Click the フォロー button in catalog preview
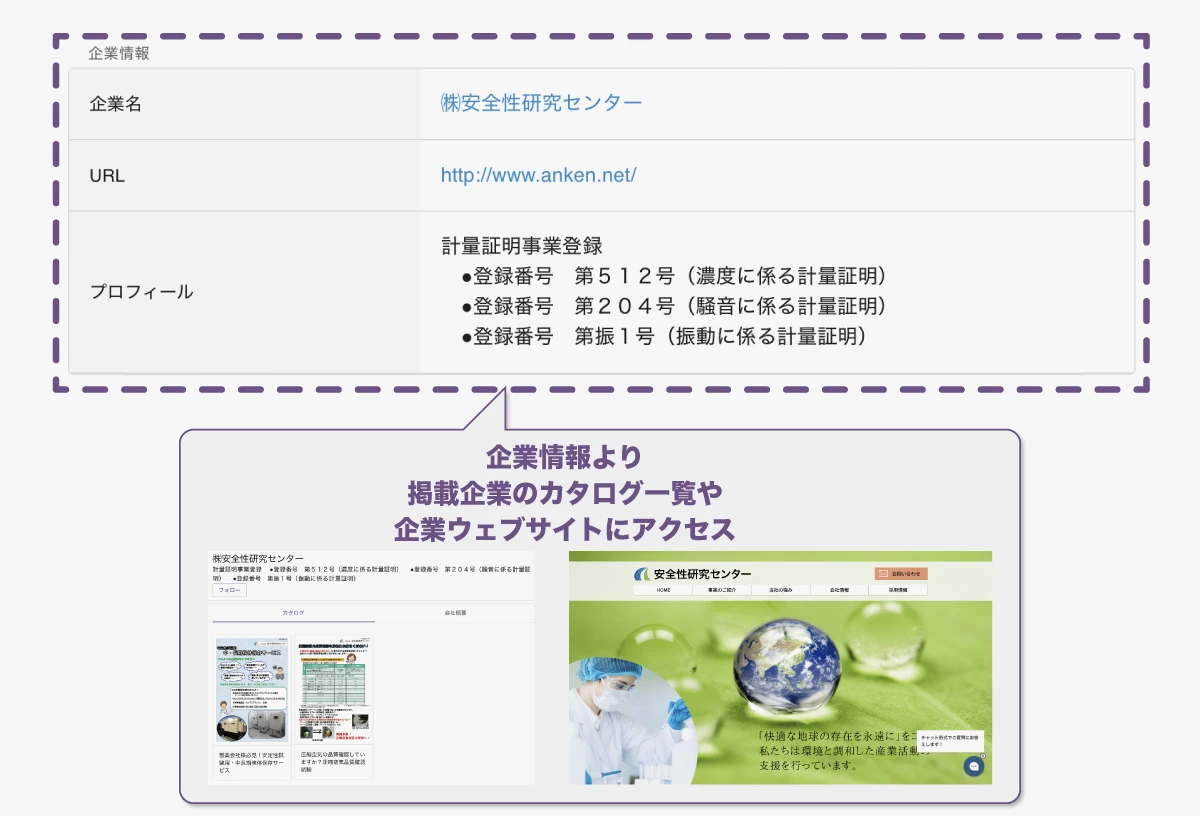The height and width of the screenshot is (816, 1200). pos(230,591)
